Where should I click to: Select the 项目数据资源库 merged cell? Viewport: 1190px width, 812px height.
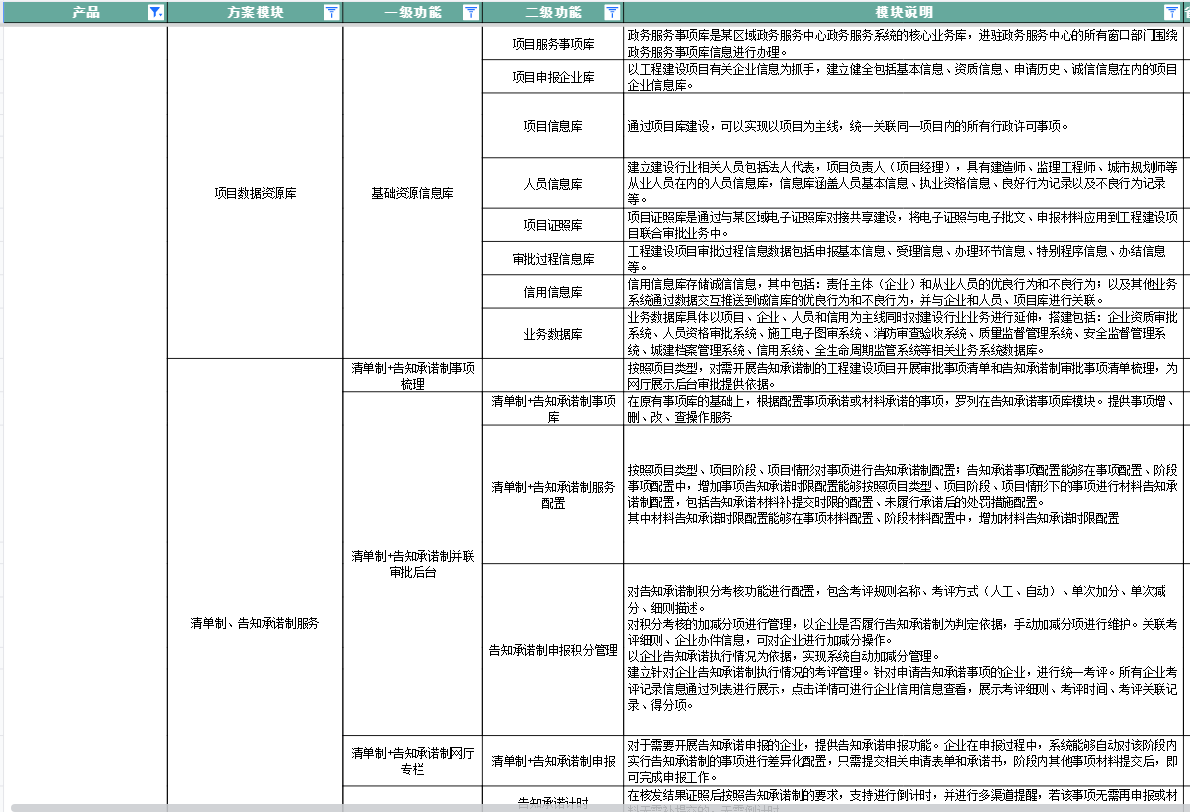[x=255, y=193]
